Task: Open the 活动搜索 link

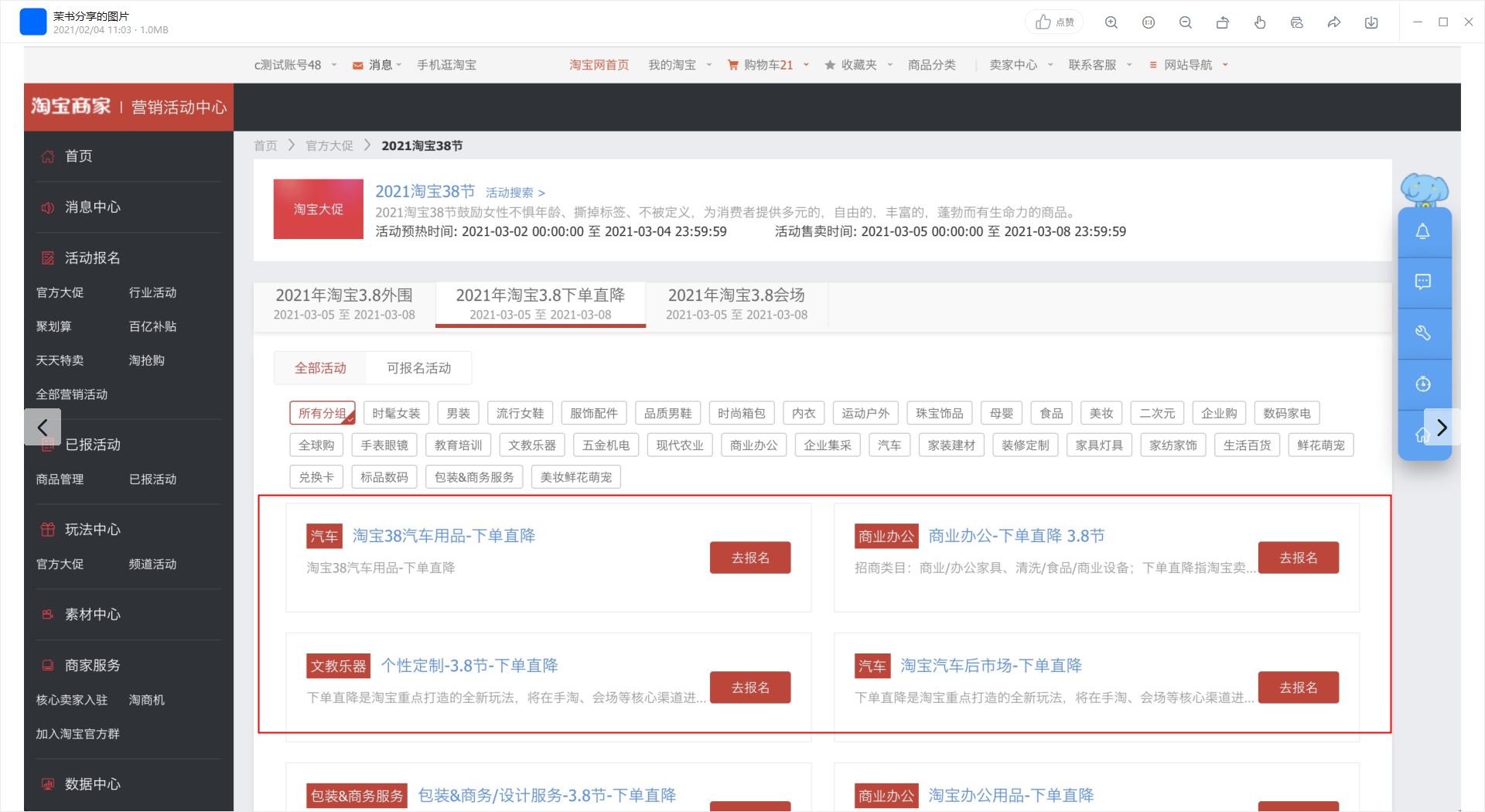Action: [x=515, y=193]
